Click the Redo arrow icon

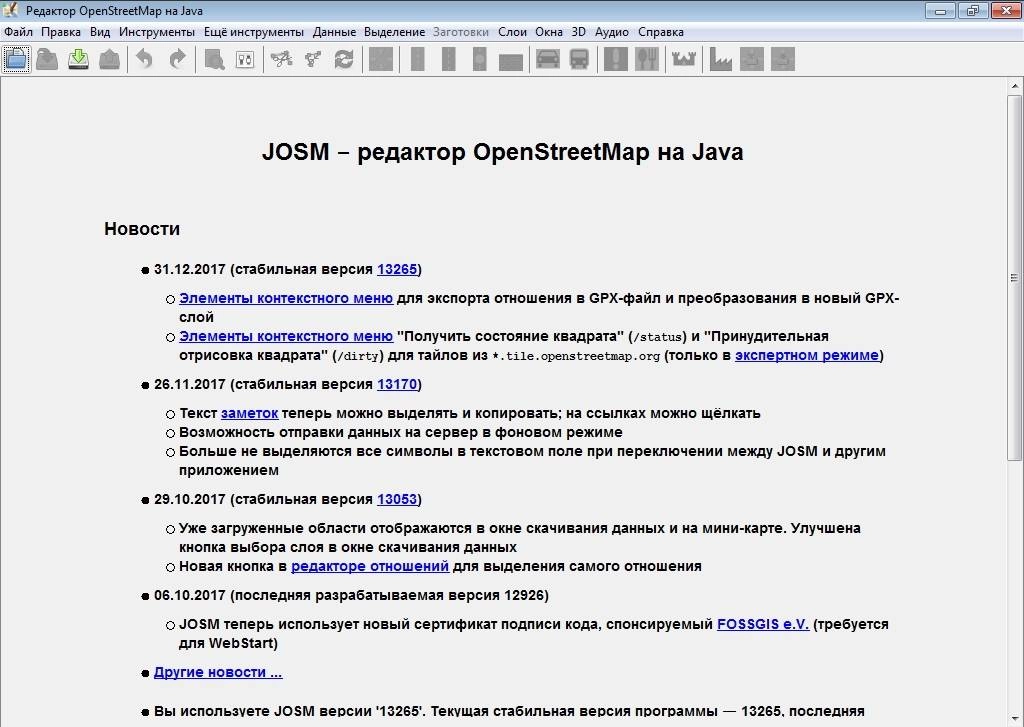[x=177, y=59]
